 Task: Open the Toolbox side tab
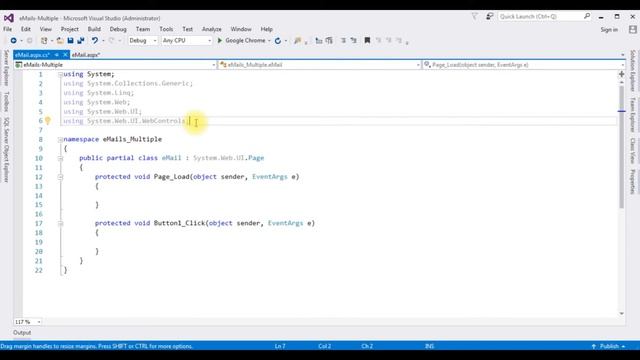(6, 102)
